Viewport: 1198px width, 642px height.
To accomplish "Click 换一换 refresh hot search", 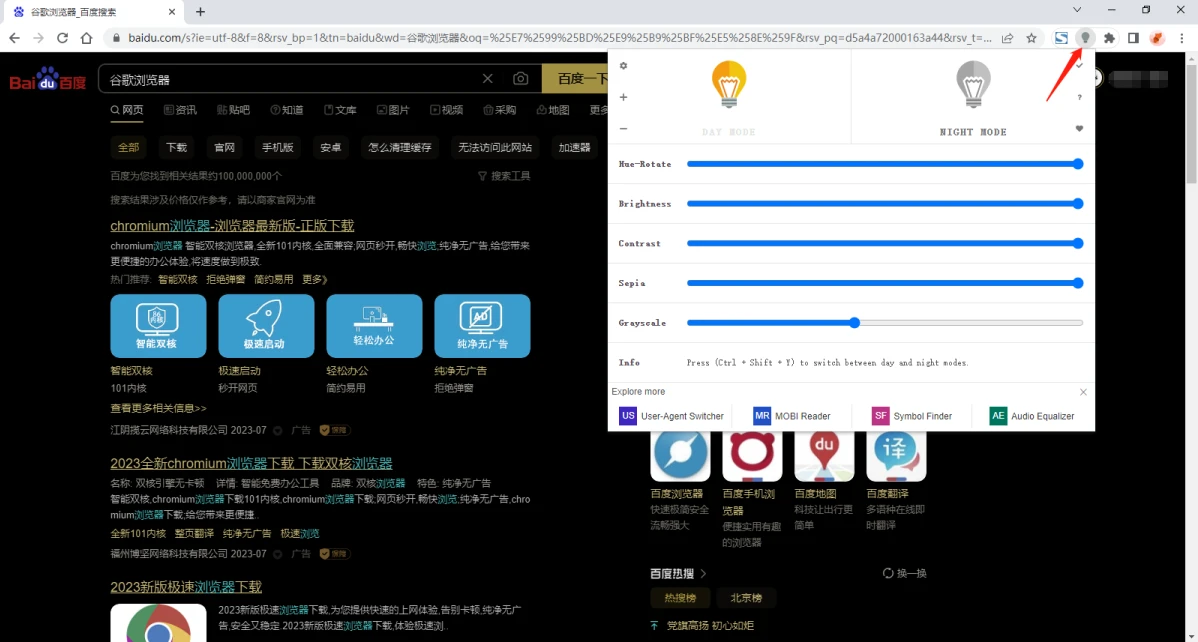I will tap(905, 573).
